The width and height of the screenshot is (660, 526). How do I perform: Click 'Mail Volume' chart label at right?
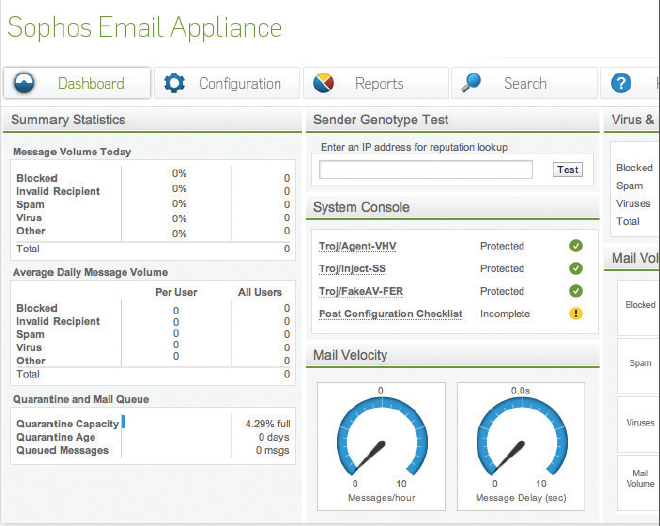pyautogui.click(x=640, y=478)
